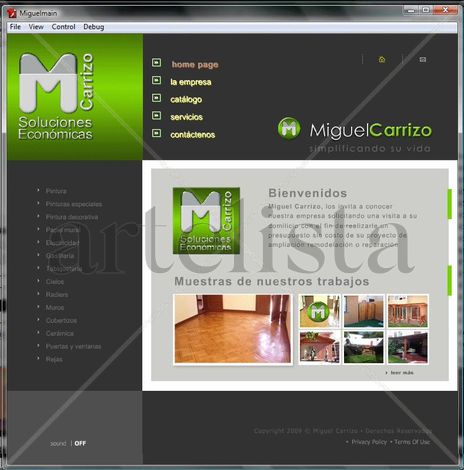Open the covered terrace thumbnail
This screenshot has height=470, width=464.
pos(408,347)
